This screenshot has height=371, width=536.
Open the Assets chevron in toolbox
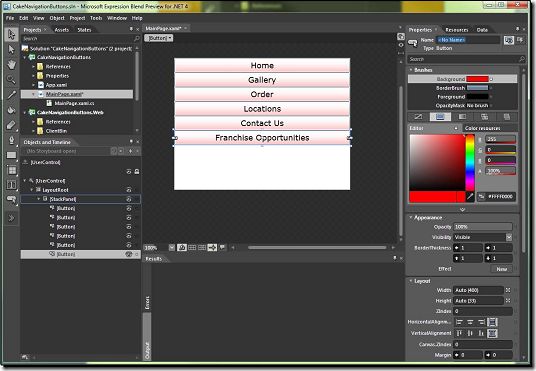11,218
